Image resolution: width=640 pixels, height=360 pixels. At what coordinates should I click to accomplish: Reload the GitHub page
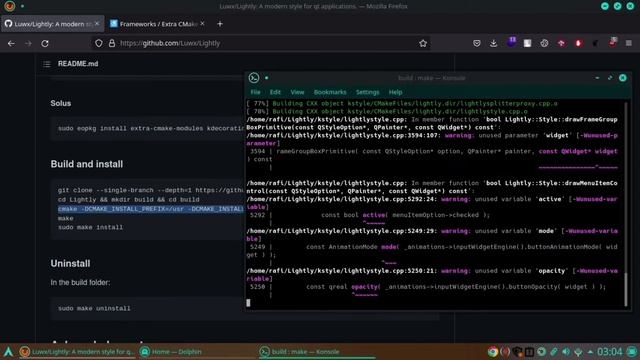coord(45,43)
